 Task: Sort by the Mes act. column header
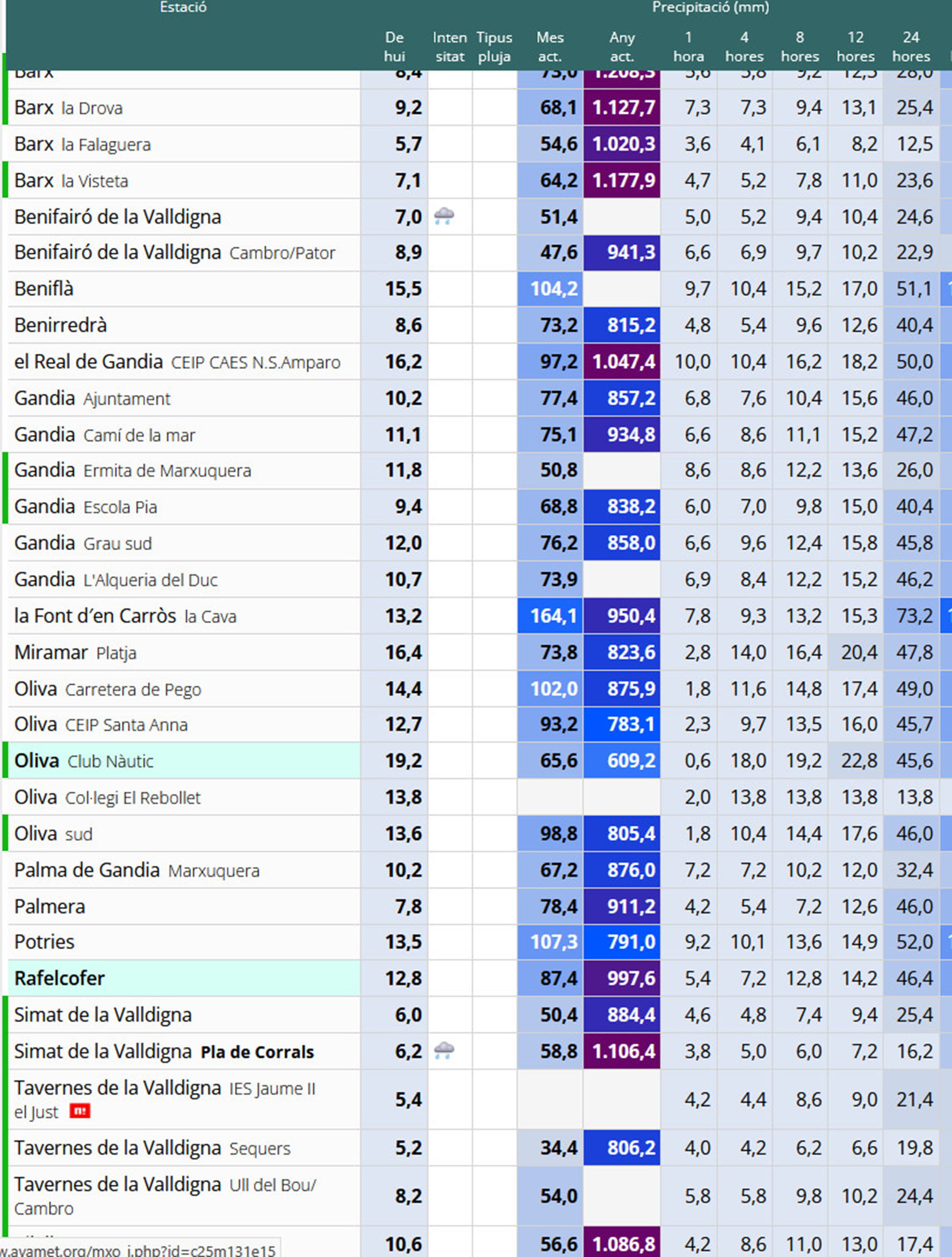pyautogui.click(x=550, y=47)
